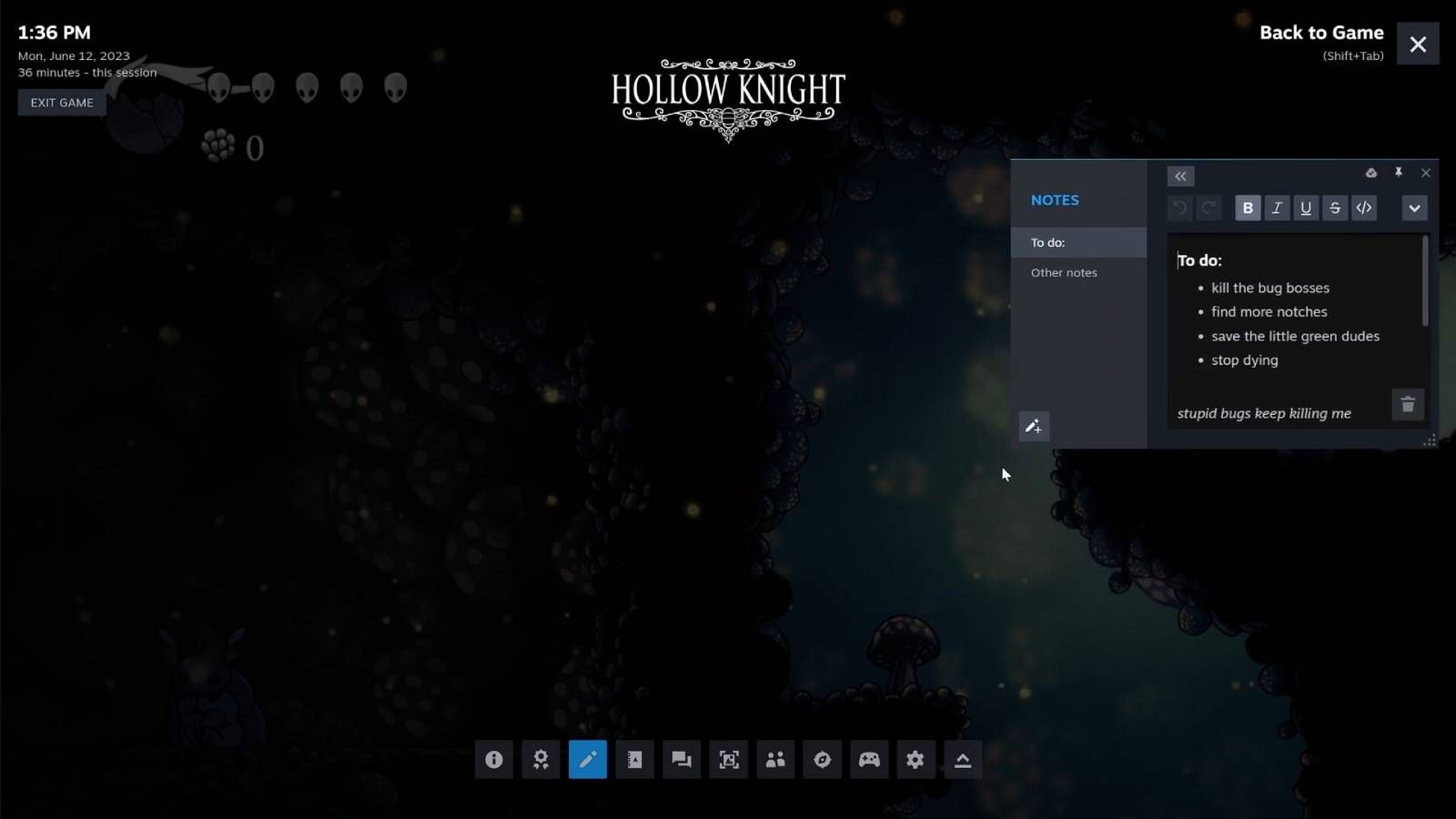This screenshot has height=819, width=1456.
Task: Click the NOTES panel header
Action: tap(1055, 200)
